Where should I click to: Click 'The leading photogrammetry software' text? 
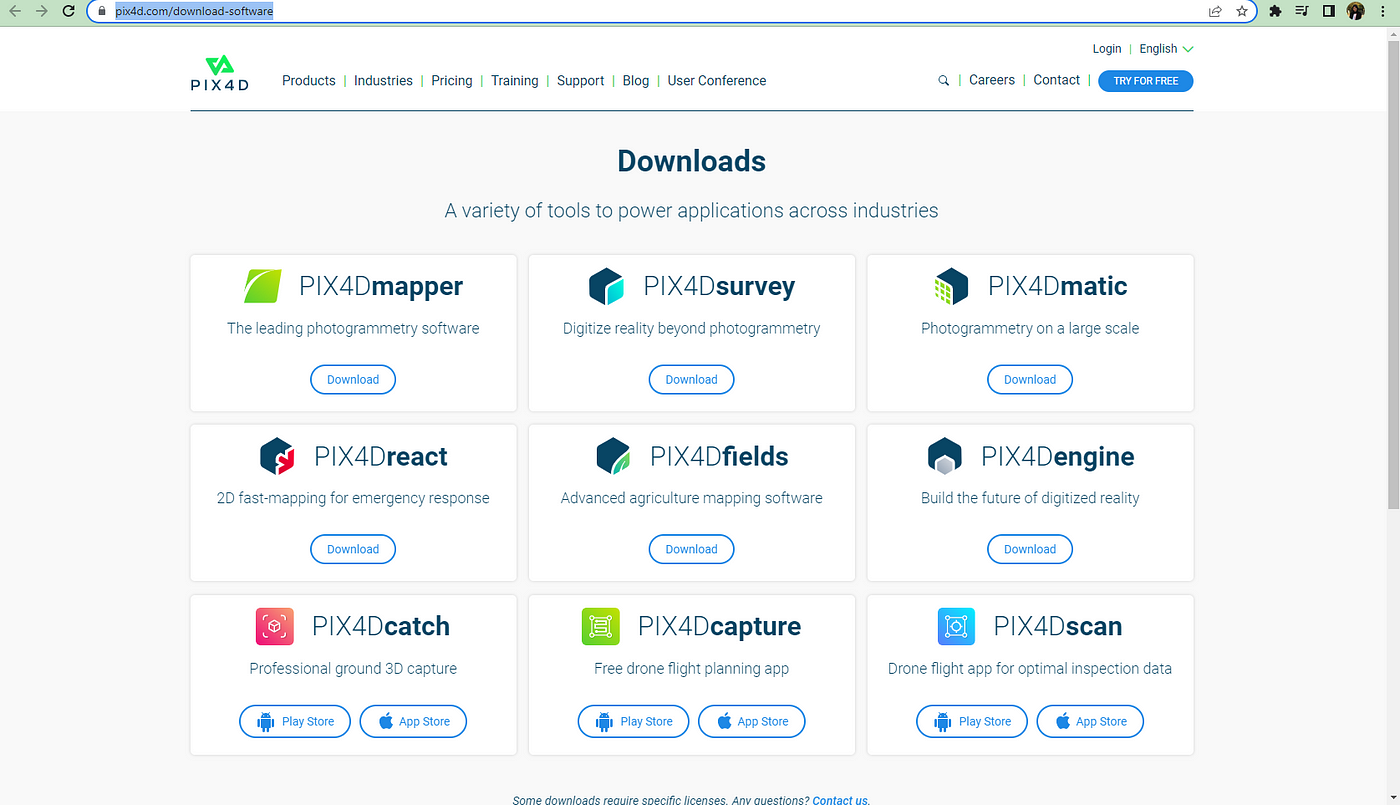353,328
